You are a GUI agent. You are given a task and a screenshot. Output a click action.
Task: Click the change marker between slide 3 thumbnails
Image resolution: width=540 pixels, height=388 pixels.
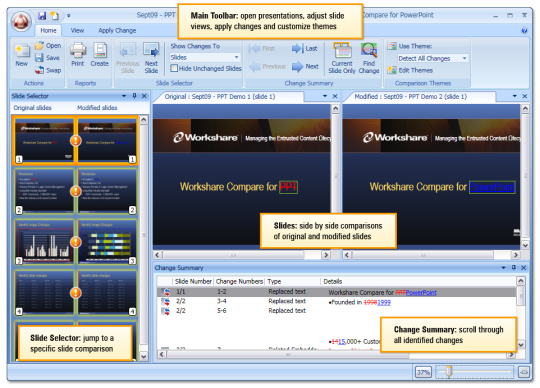(x=75, y=242)
